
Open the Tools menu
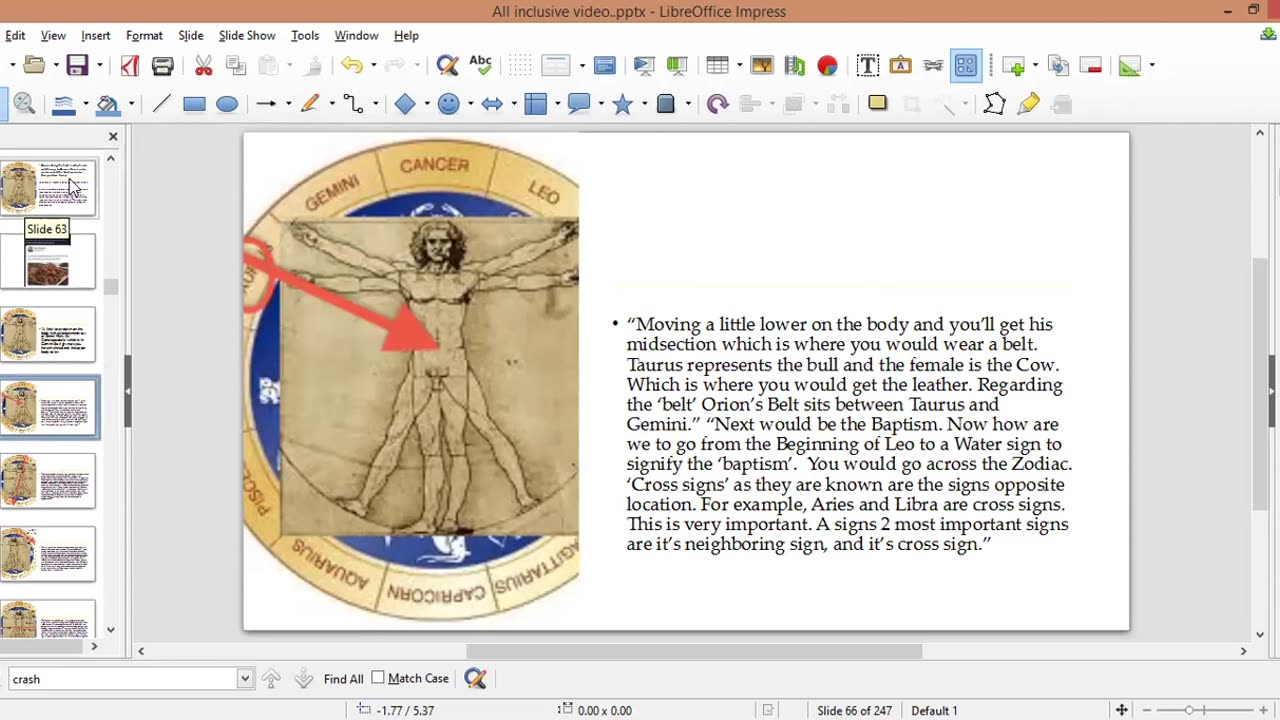(x=305, y=36)
